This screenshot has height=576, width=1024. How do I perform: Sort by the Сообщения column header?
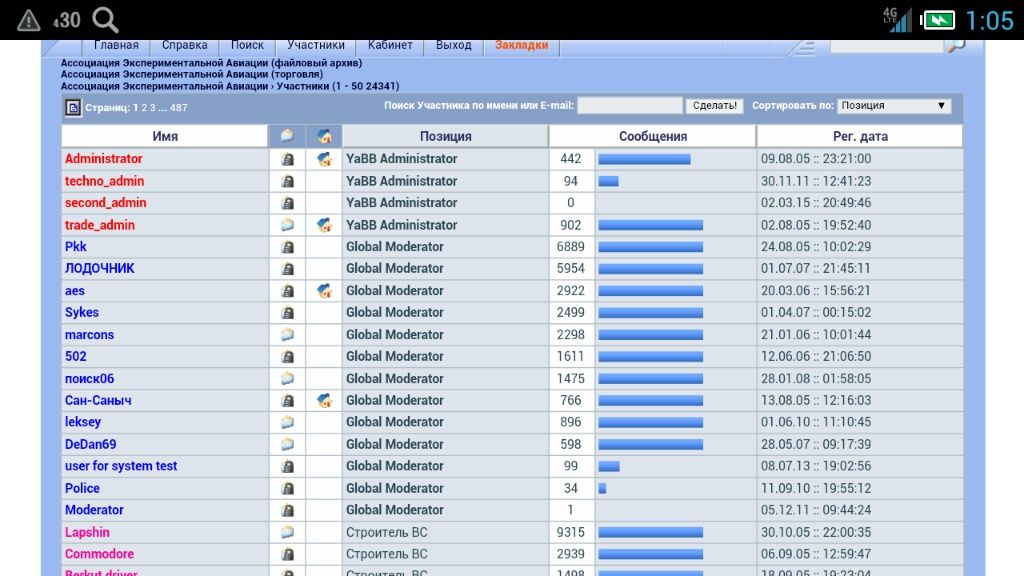tap(652, 136)
